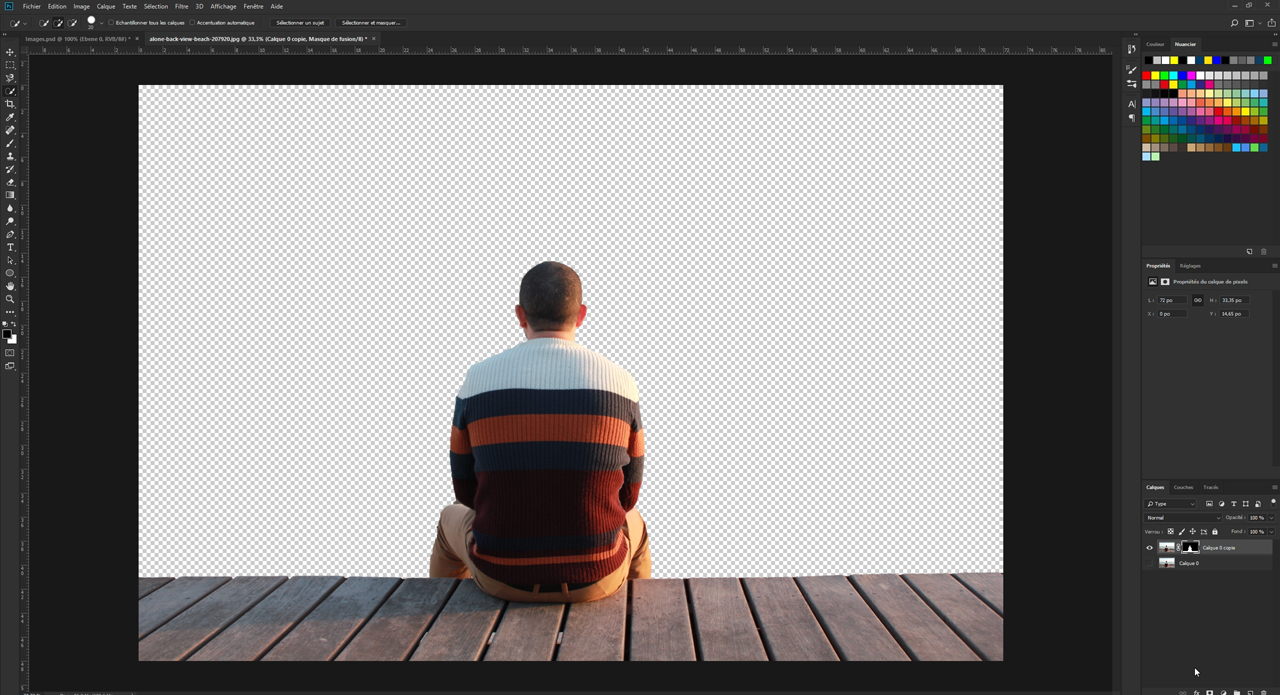Screen dimensions: 1280x695
Task: Toggle the layer filter switch on/off
Action: pos(1273,503)
